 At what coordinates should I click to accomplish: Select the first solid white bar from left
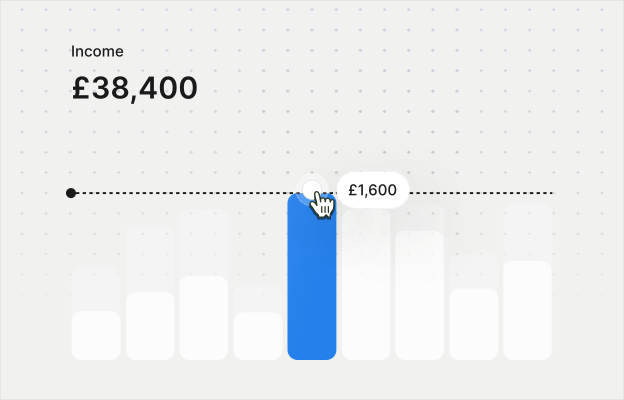coord(96,335)
